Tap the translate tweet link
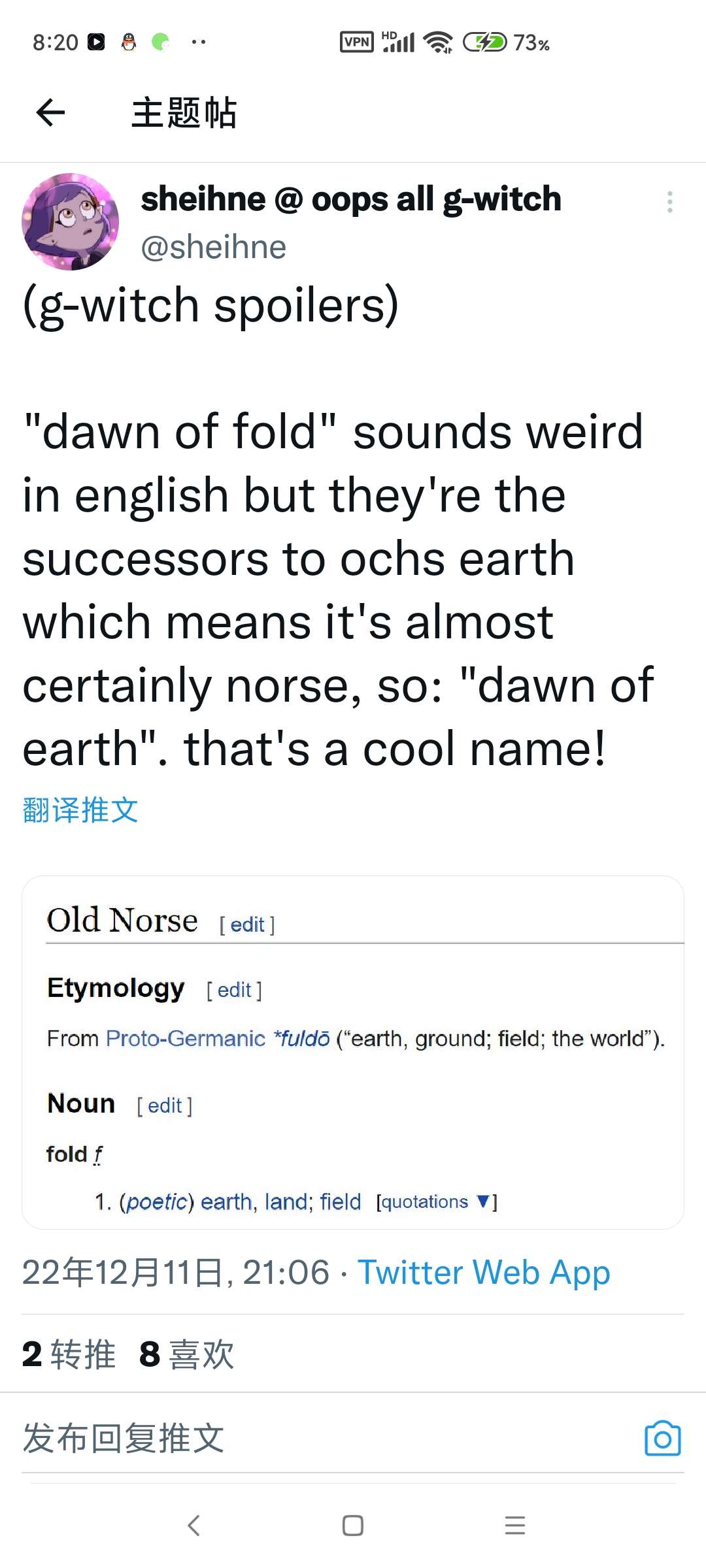Screen dimensions: 706x1568 click(x=80, y=810)
